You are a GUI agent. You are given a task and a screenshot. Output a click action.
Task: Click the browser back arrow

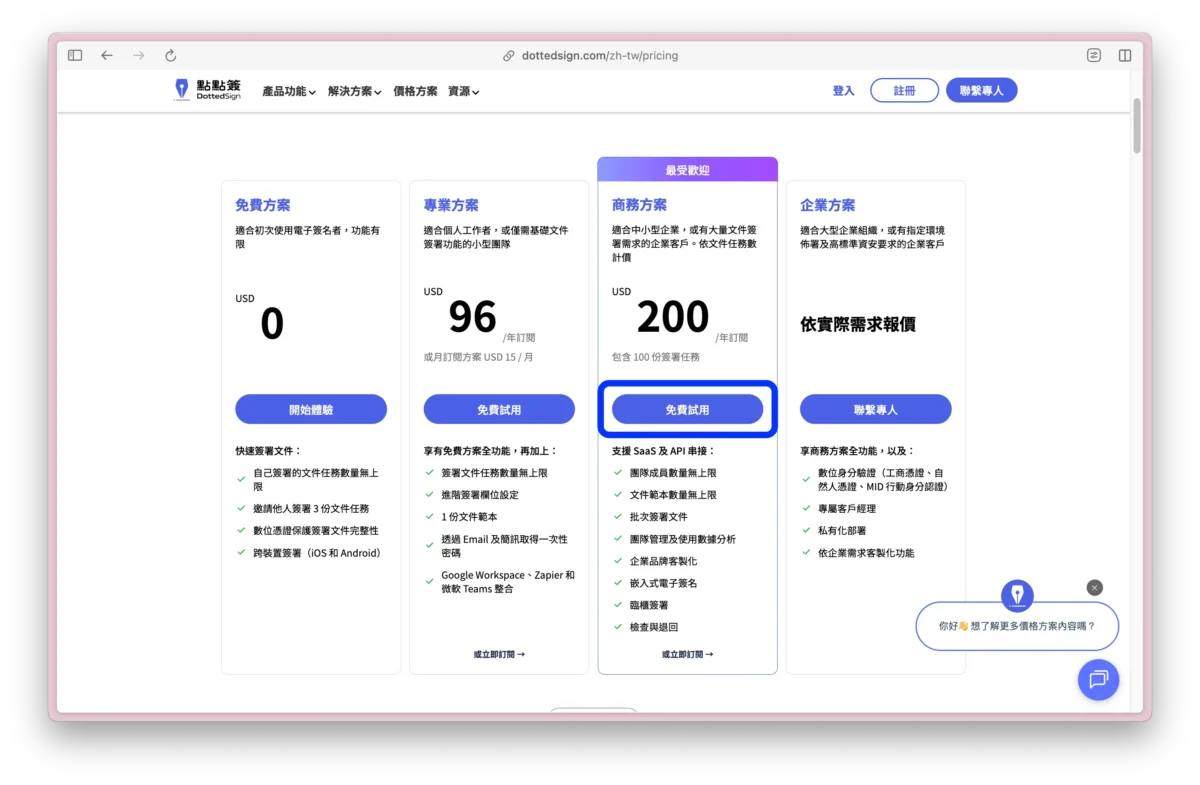pyautogui.click(x=107, y=55)
